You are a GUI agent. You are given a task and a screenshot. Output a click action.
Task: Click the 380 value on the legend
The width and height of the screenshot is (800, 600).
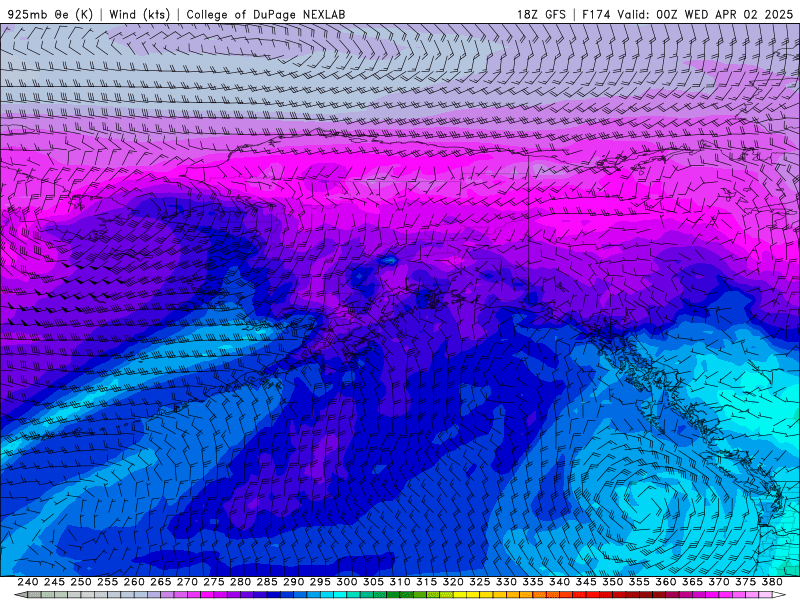click(x=772, y=582)
